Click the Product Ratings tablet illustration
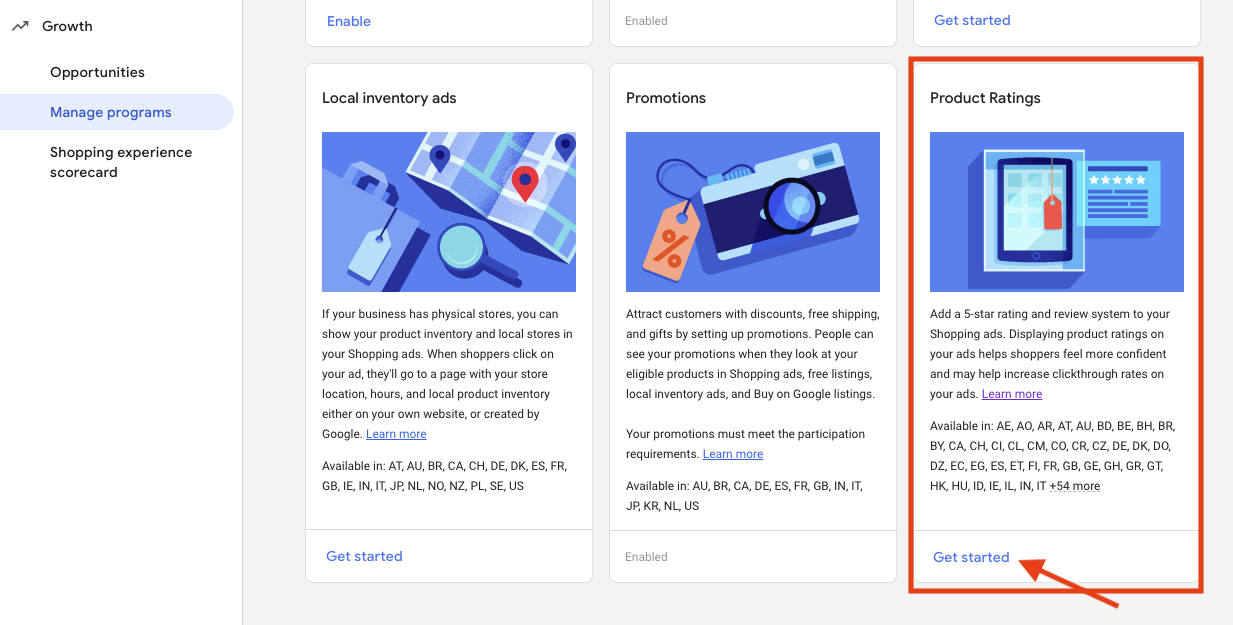 point(1056,211)
